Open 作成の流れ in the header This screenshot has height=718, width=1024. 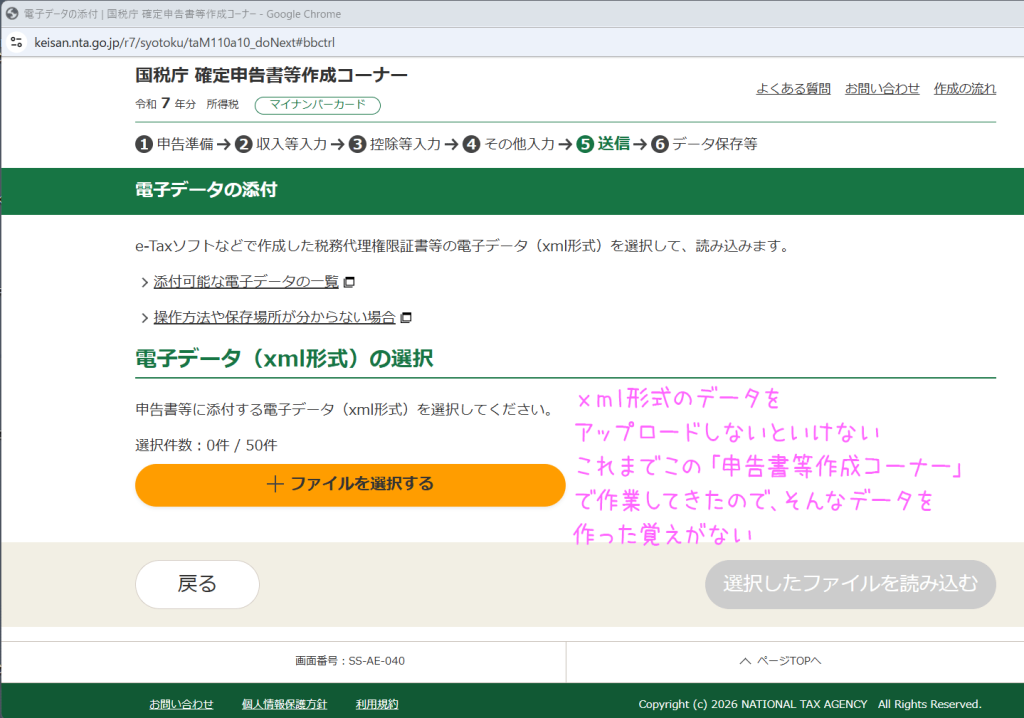pos(964,89)
